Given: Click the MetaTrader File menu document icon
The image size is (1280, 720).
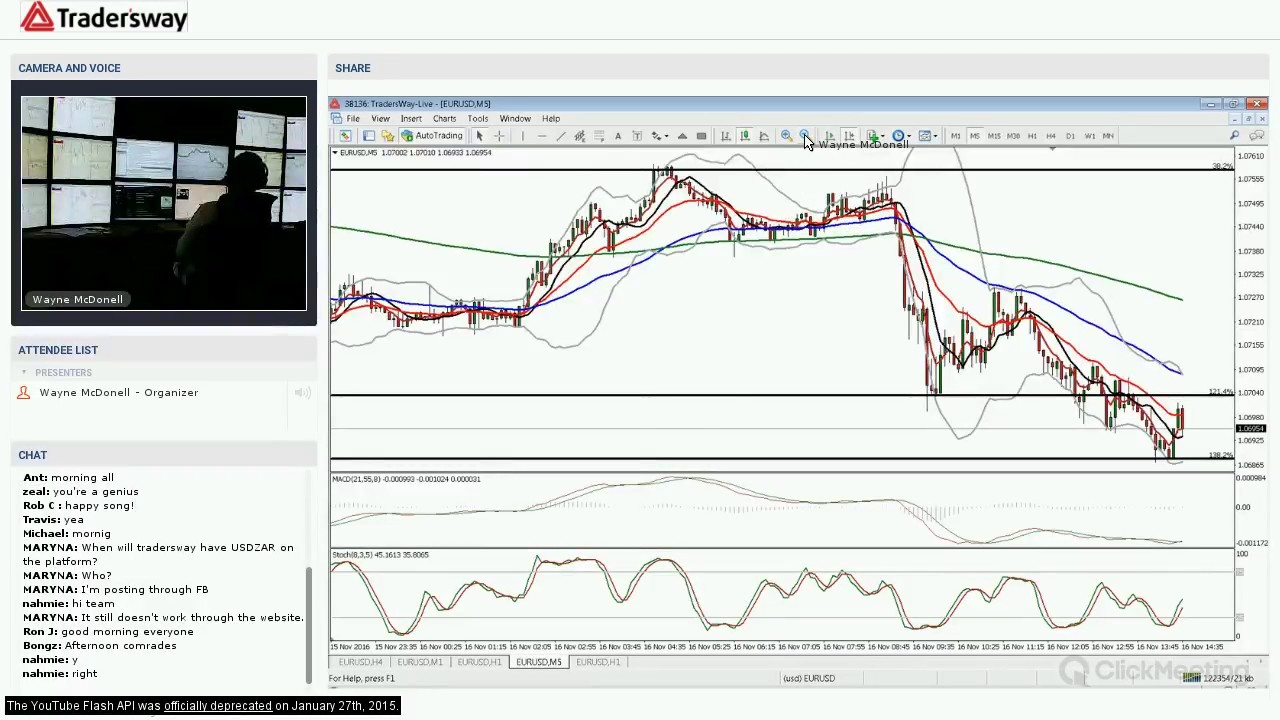Looking at the screenshot, I should tap(336, 118).
